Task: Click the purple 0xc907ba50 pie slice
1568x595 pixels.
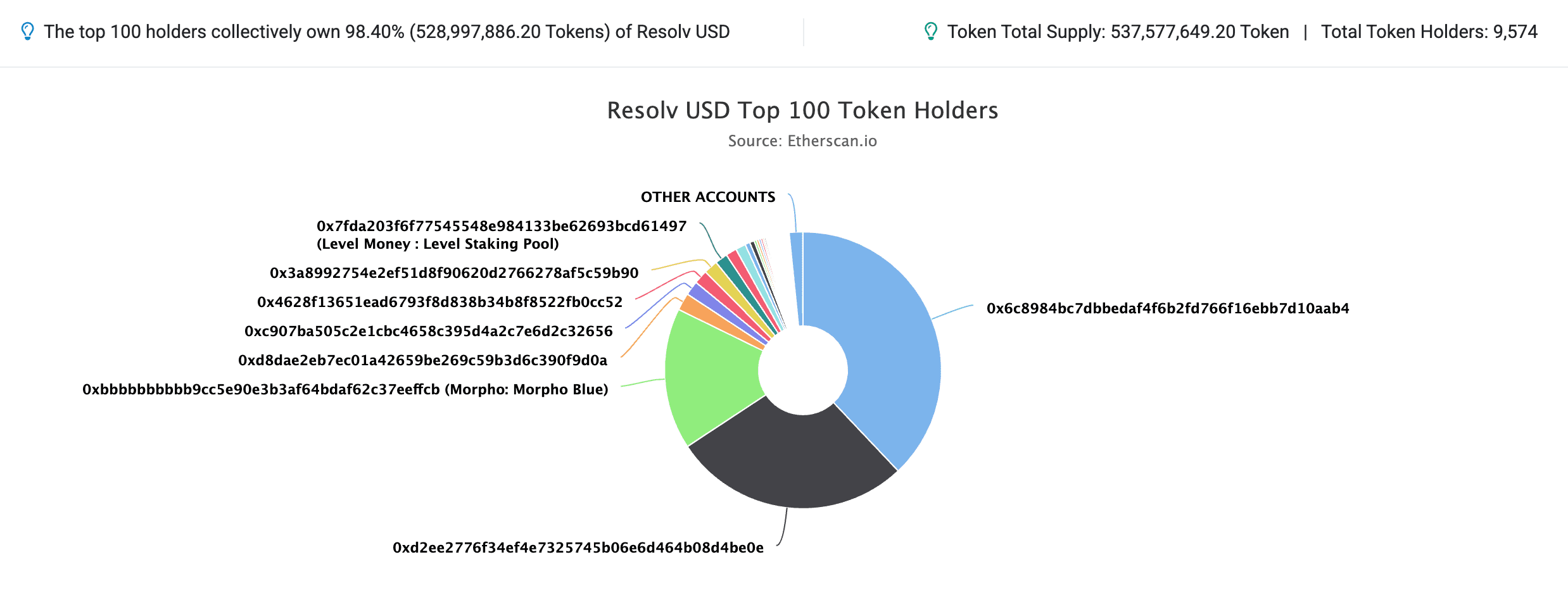Action: pyautogui.click(x=697, y=292)
